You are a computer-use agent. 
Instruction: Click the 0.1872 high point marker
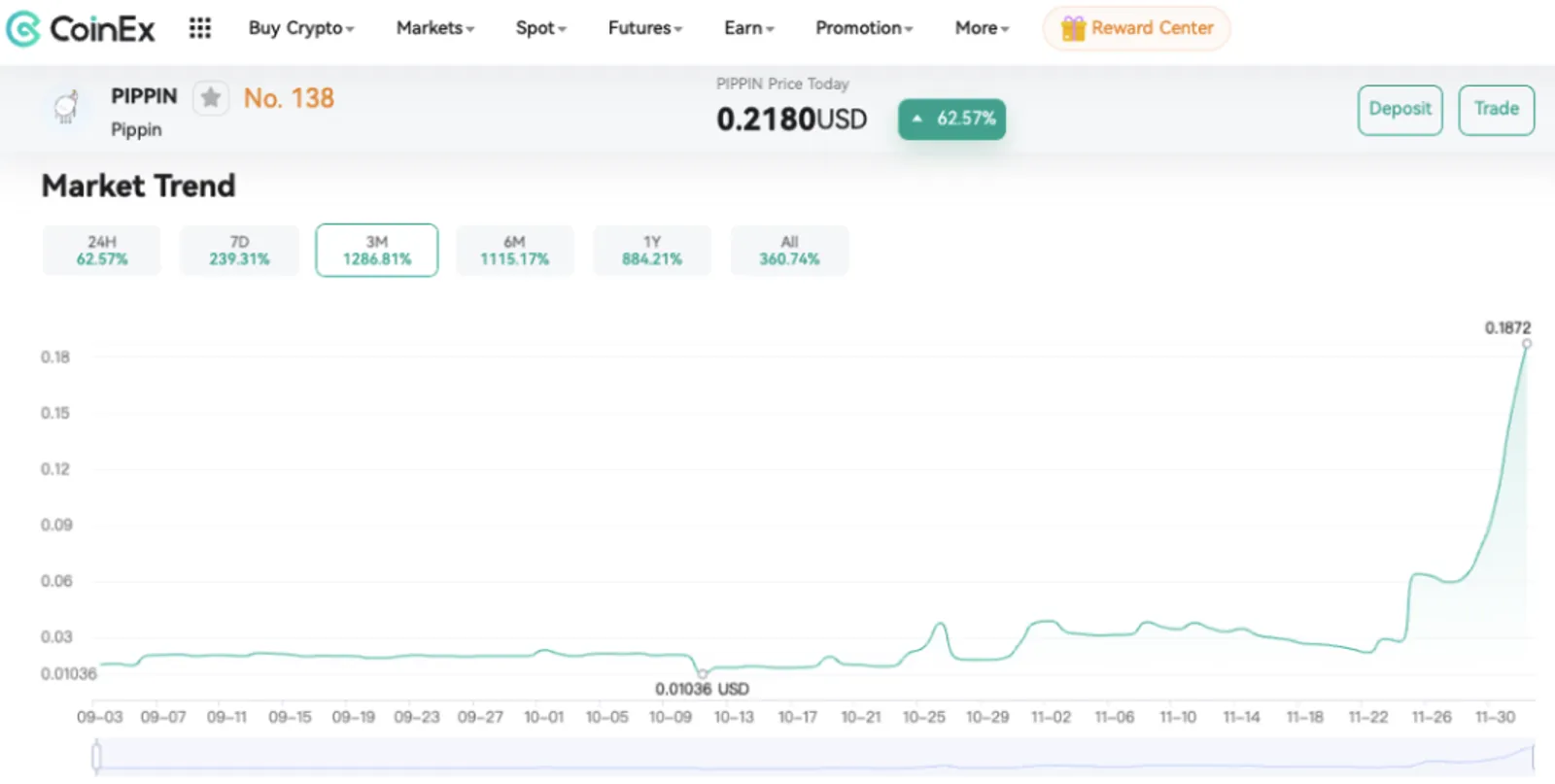pyautogui.click(x=1527, y=344)
